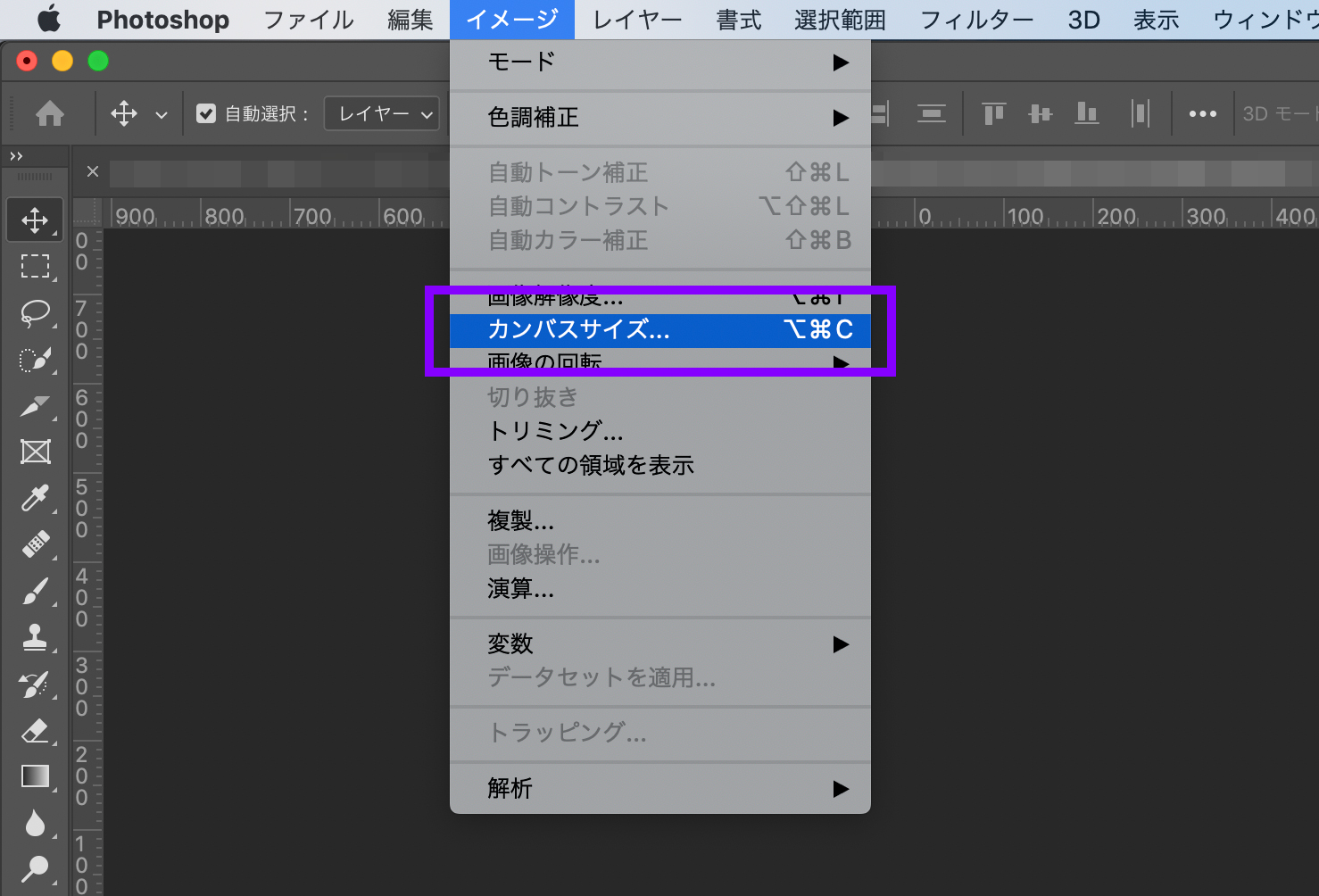Close the open イメージ menu
The width and height of the screenshot is (1319, 896).
[x=512, y=20]
